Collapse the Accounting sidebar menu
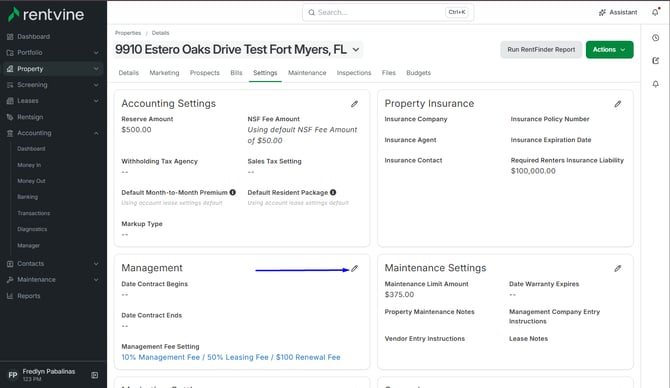Image resolution: width=670 pixels, height=388 pixels. pyautogui.click(x=53, y=133)
